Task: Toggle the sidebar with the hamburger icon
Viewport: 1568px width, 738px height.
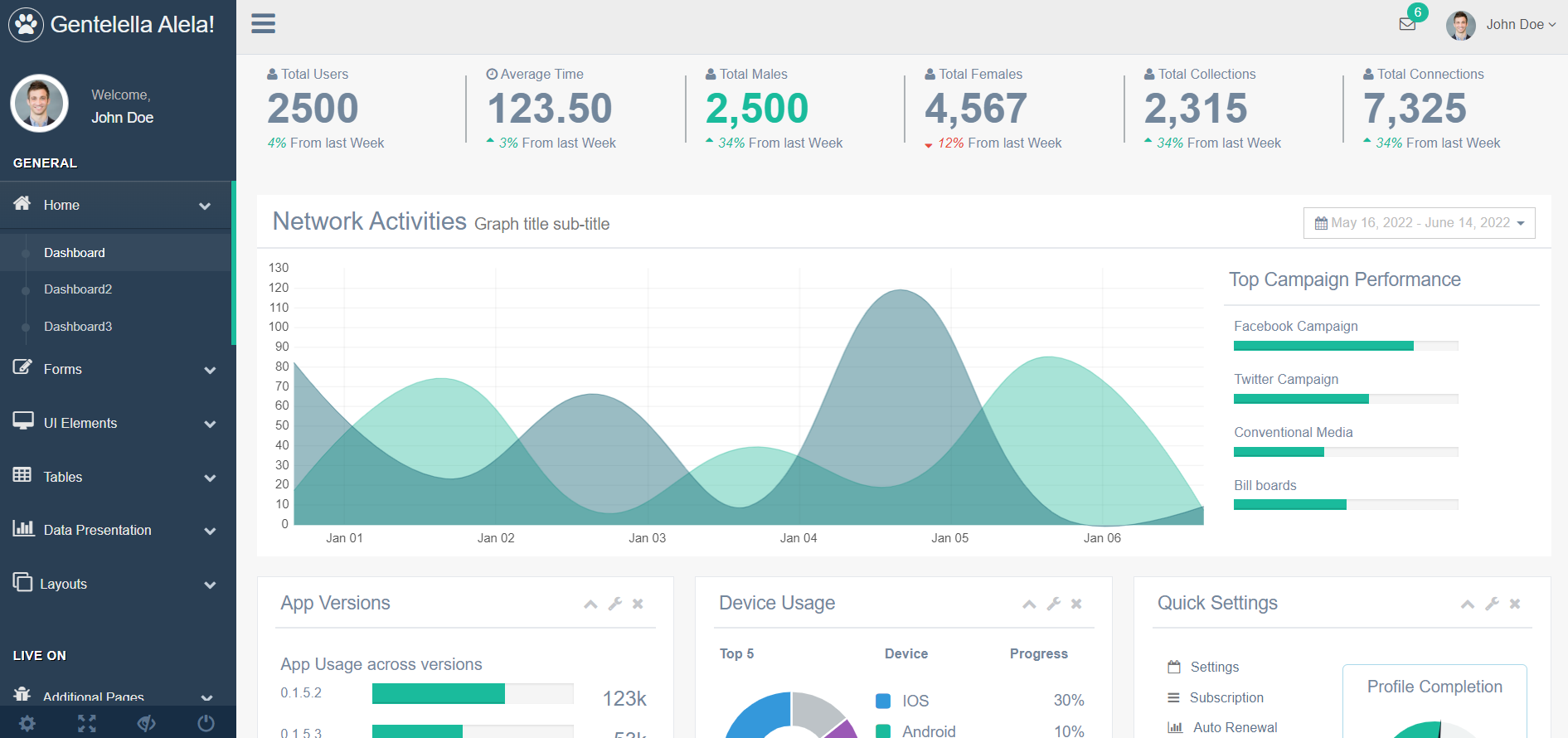Action: click(263, 24)
